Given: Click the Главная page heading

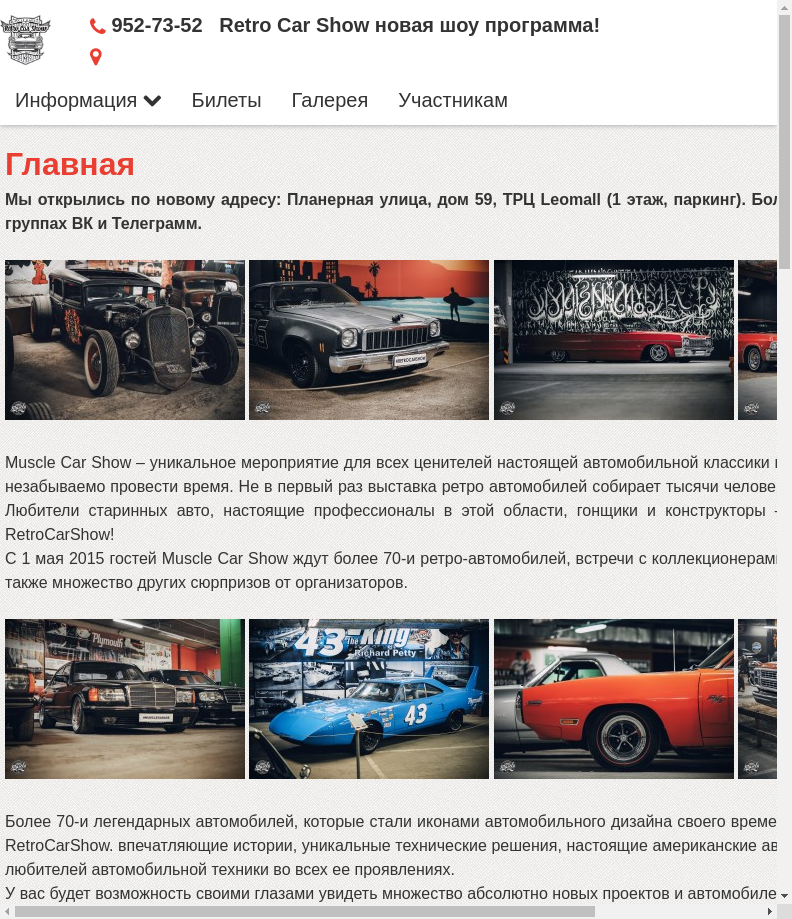Looking at the screenshot, I should 70,164.
